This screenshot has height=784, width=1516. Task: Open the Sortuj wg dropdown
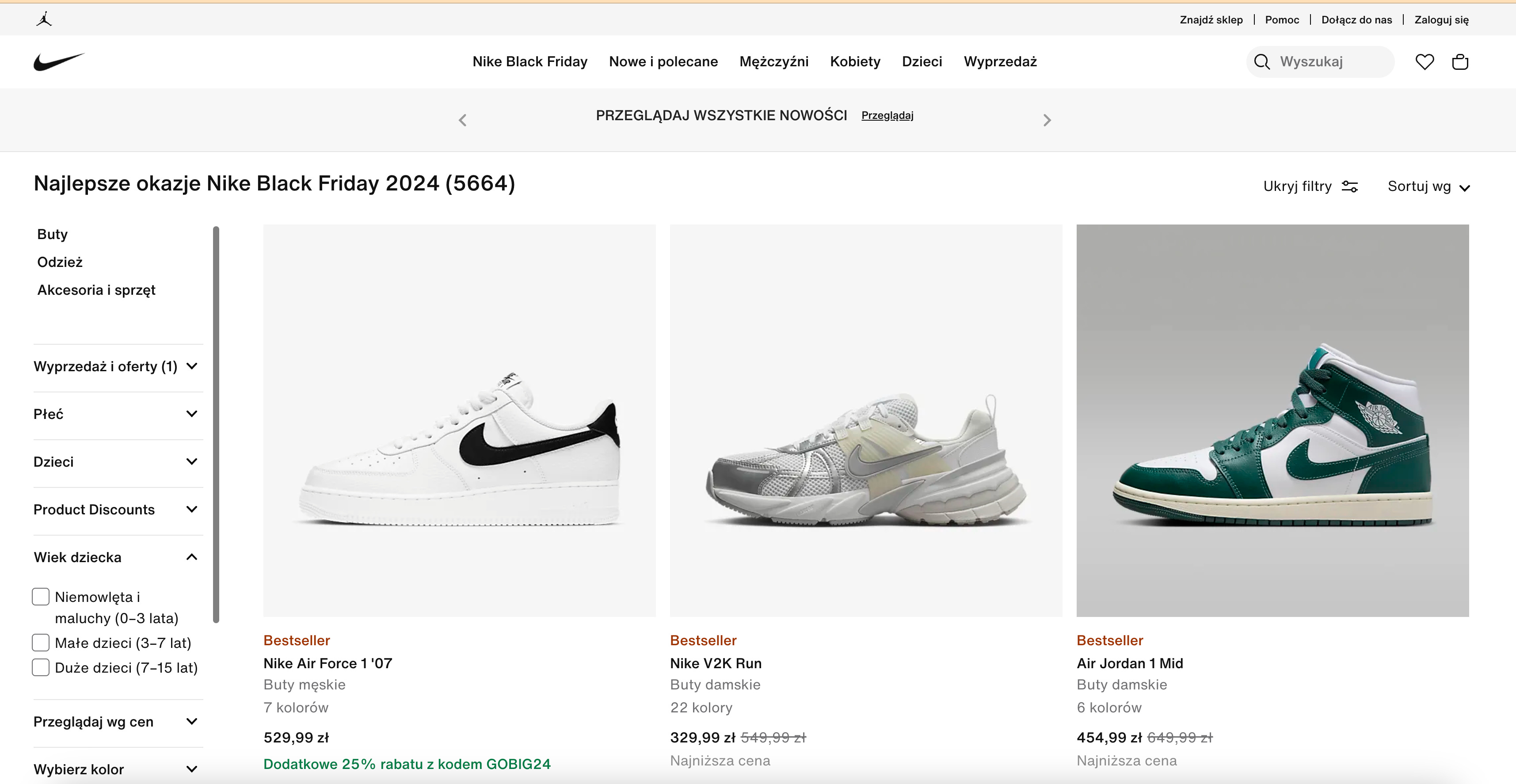(x=1429, y=186)
